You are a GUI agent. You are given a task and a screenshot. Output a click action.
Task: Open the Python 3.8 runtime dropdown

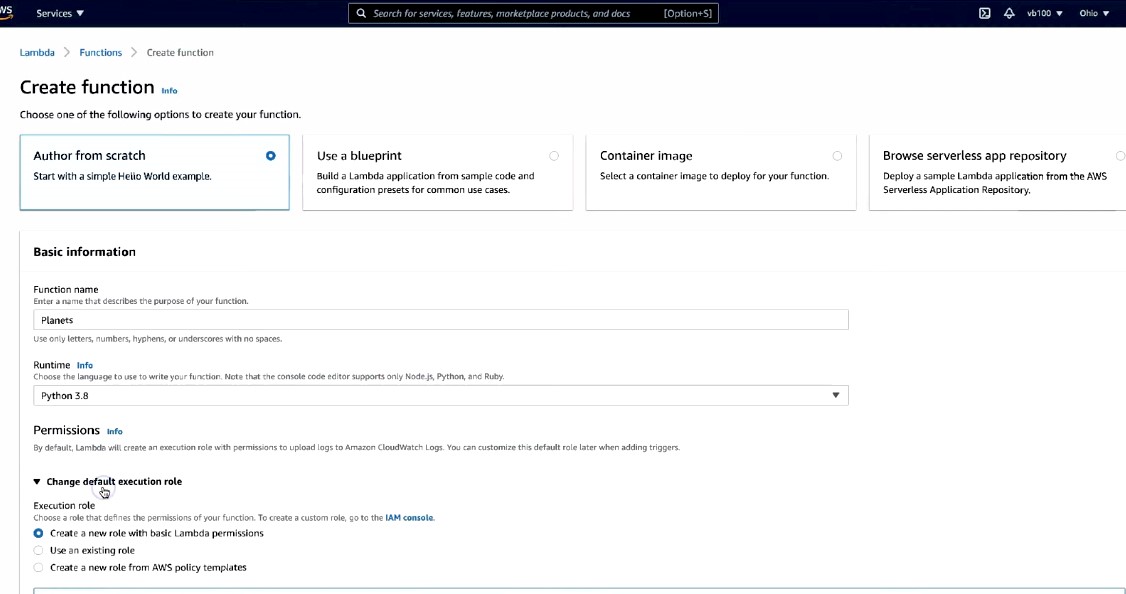(441, 395)
